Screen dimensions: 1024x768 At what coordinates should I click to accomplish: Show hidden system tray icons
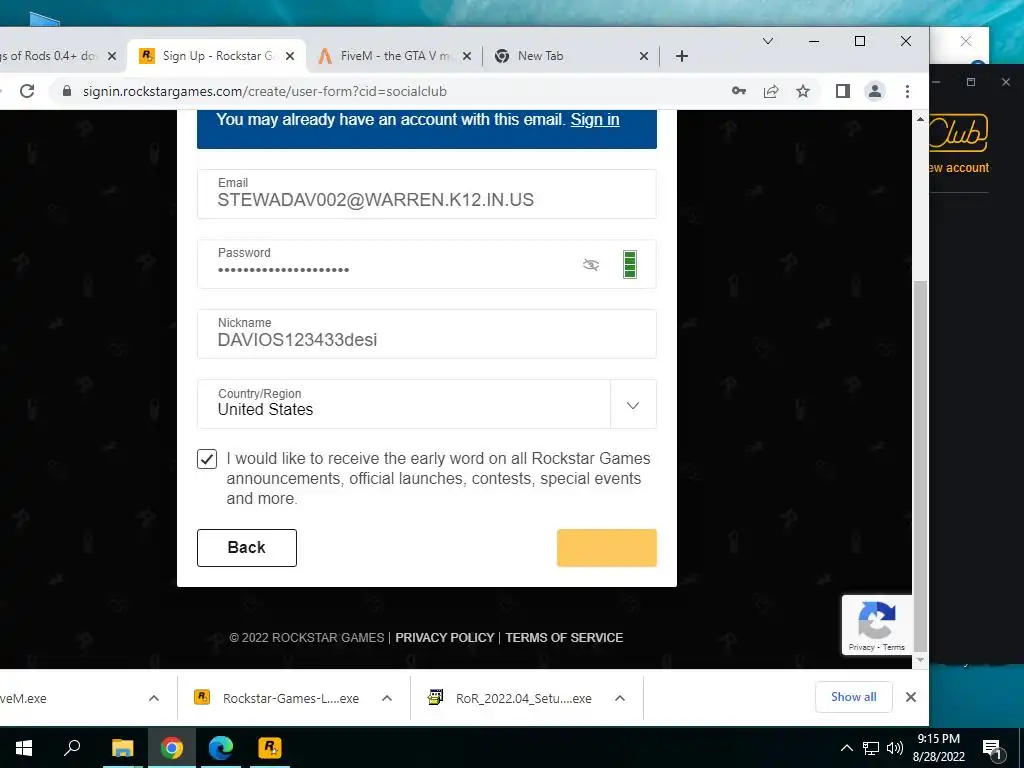coord(846,748)
